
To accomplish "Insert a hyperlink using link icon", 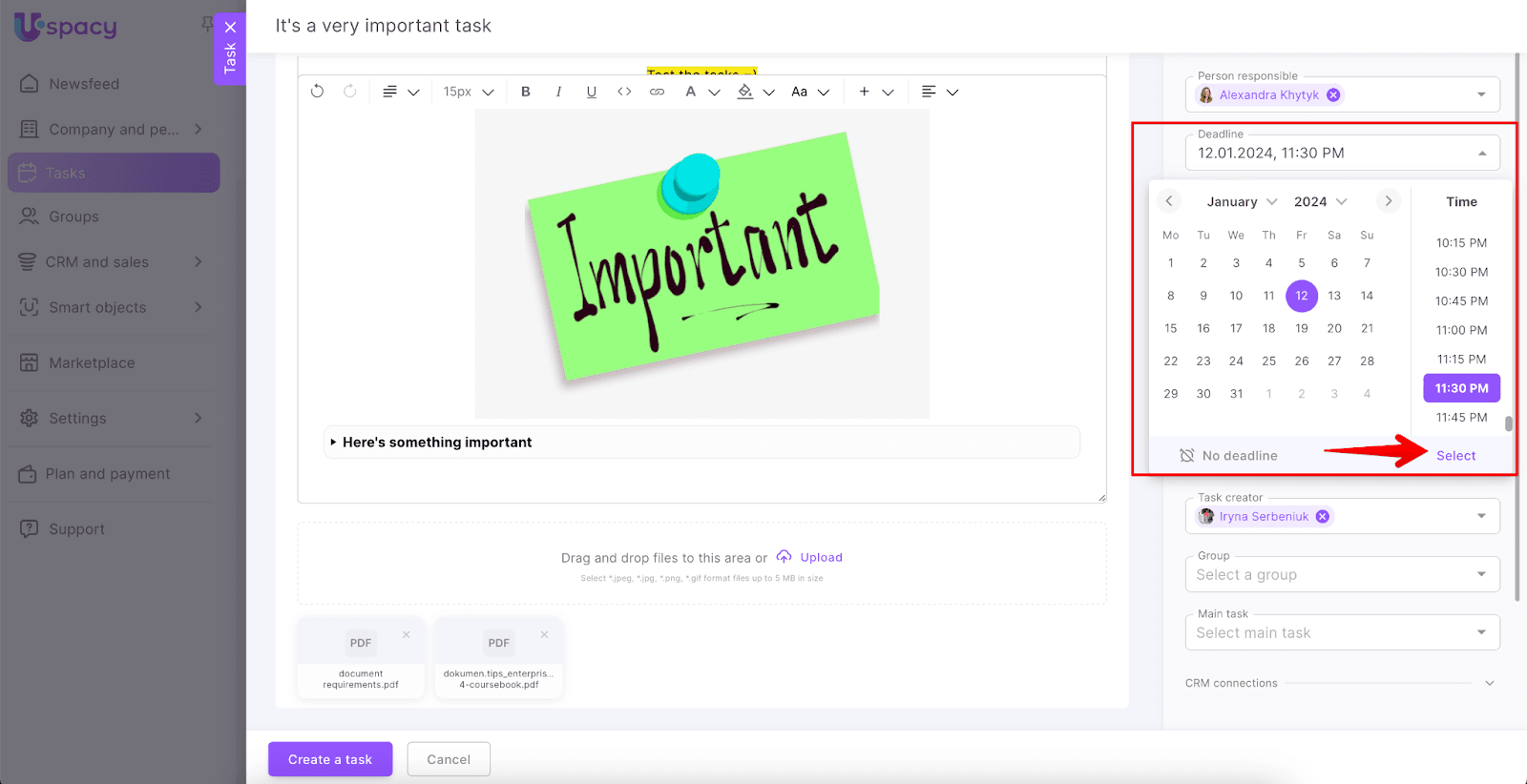I will click(657, 92).
